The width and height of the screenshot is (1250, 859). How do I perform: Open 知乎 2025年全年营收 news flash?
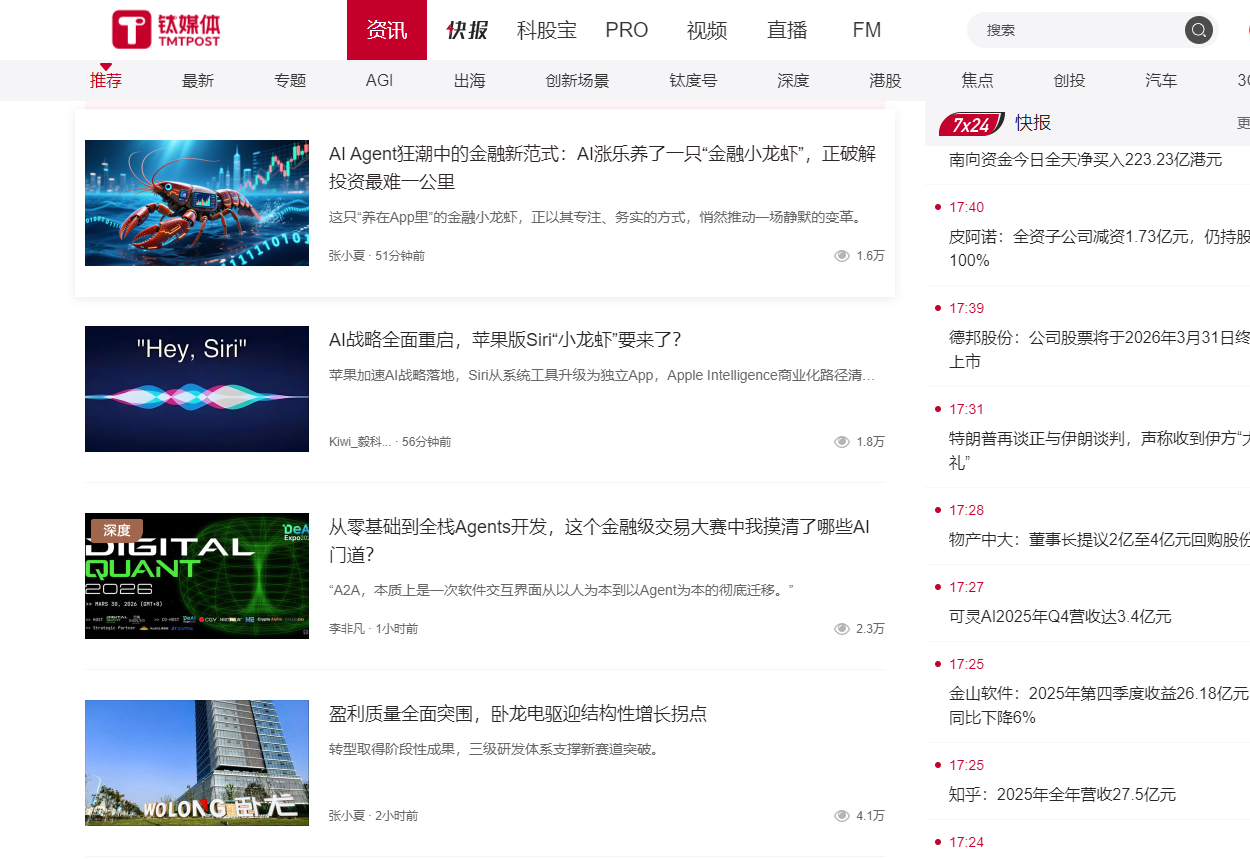point(1062,794)
